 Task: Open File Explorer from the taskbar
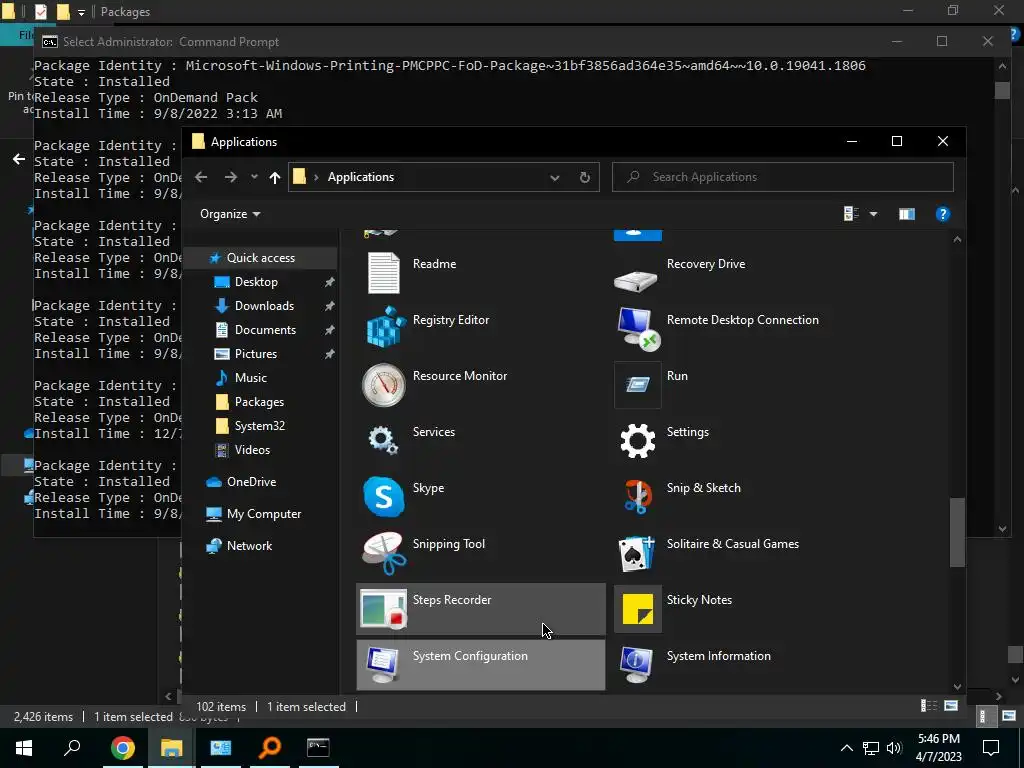(x=171, y=748)
